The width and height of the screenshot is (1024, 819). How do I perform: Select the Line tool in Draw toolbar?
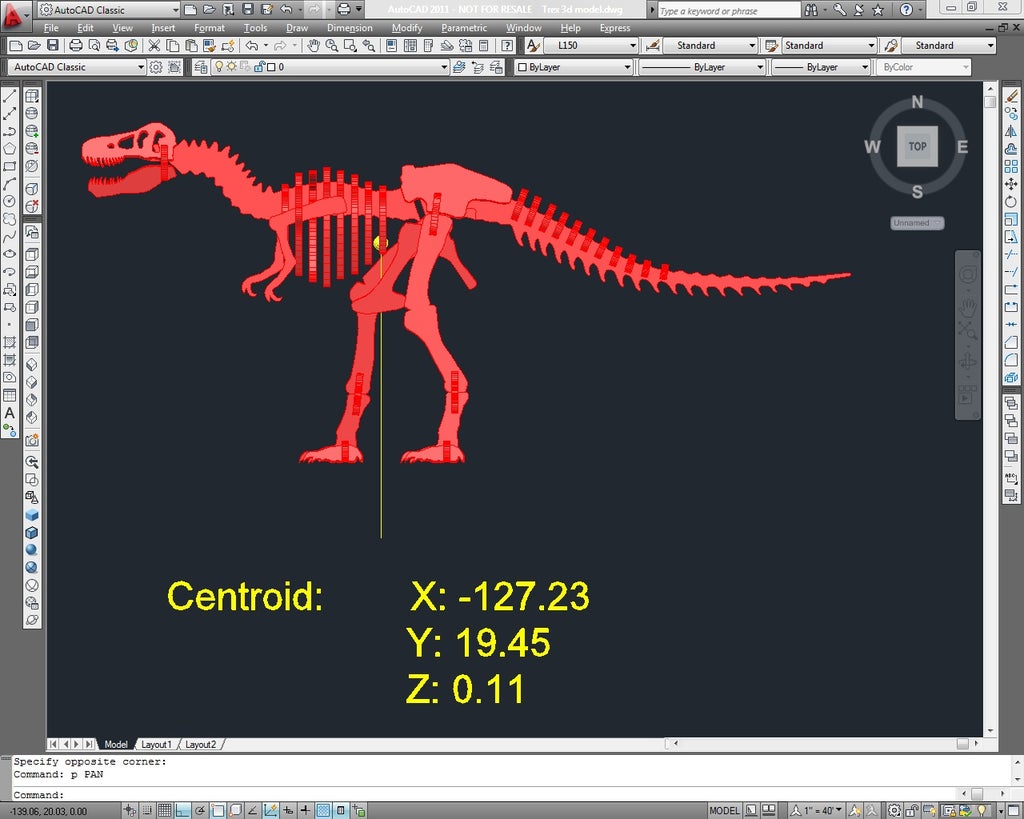9,96
